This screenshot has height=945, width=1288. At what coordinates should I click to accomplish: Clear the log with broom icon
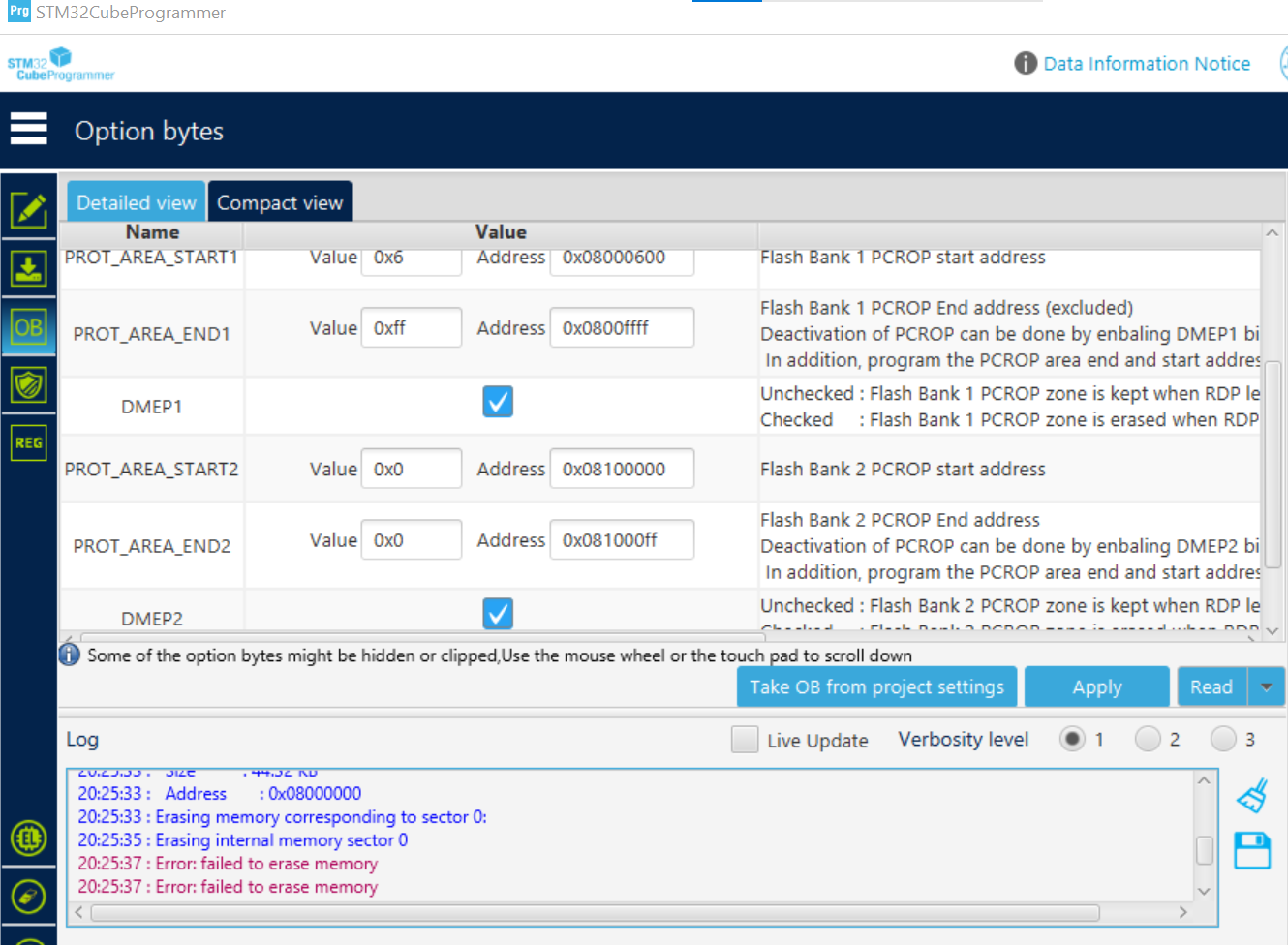point(1252,796)
